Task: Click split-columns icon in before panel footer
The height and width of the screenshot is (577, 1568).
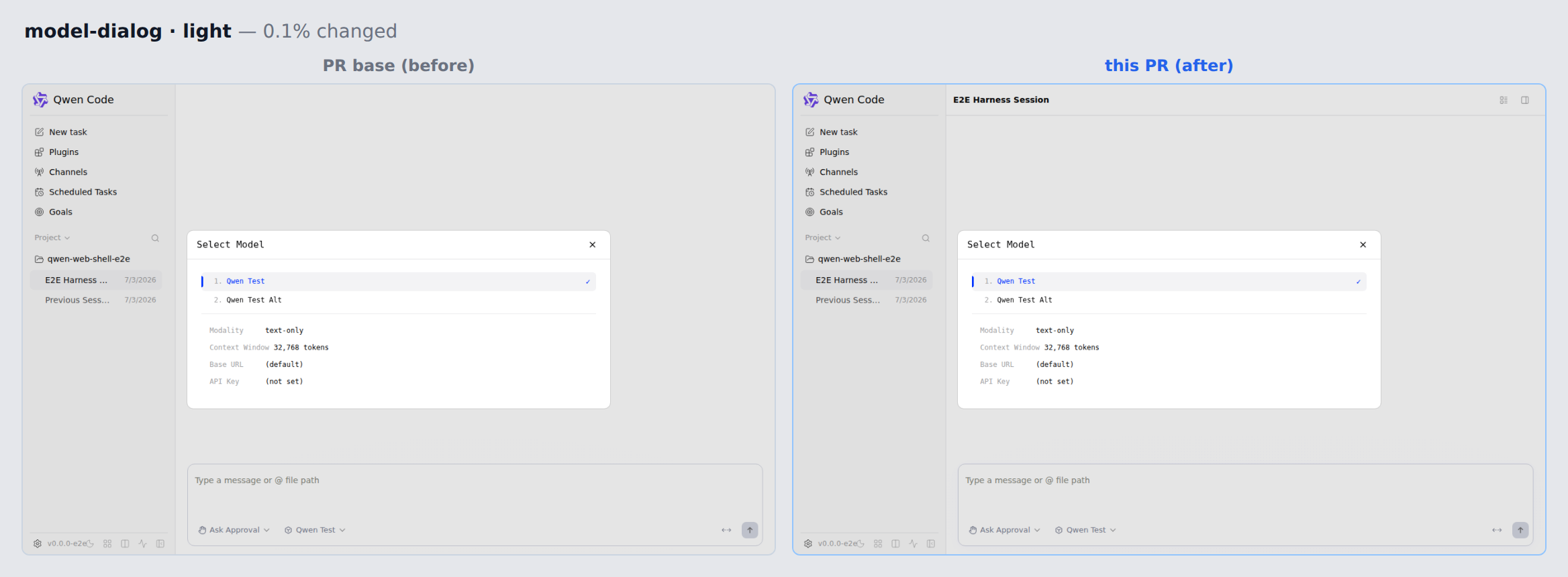Action: 125,543
